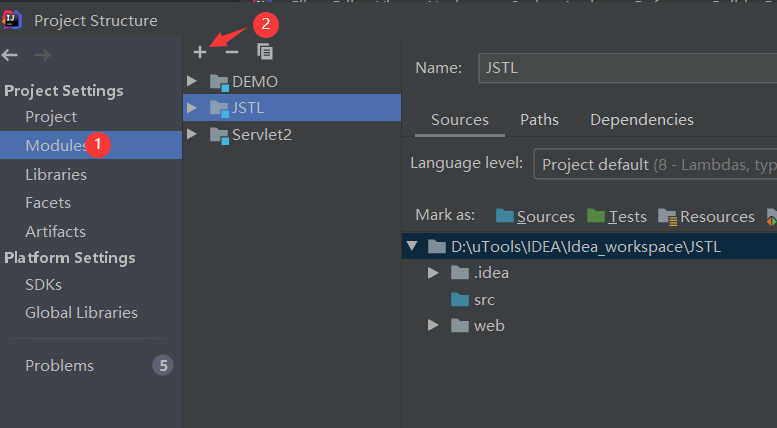Select the DEMO module name

coord(255,82)
